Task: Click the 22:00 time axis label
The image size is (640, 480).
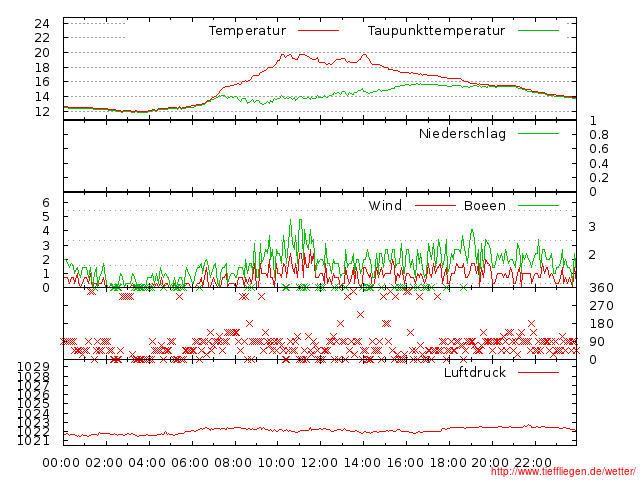Action: (x=533, y=463)
